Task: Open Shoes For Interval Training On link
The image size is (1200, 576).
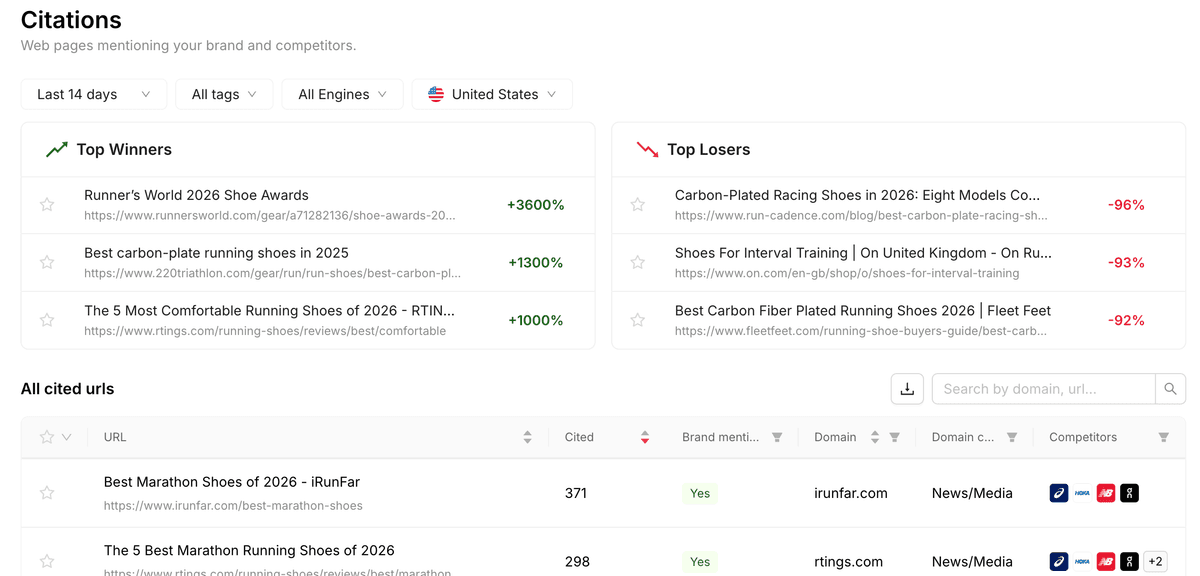Action: click(x=863, y=253)
